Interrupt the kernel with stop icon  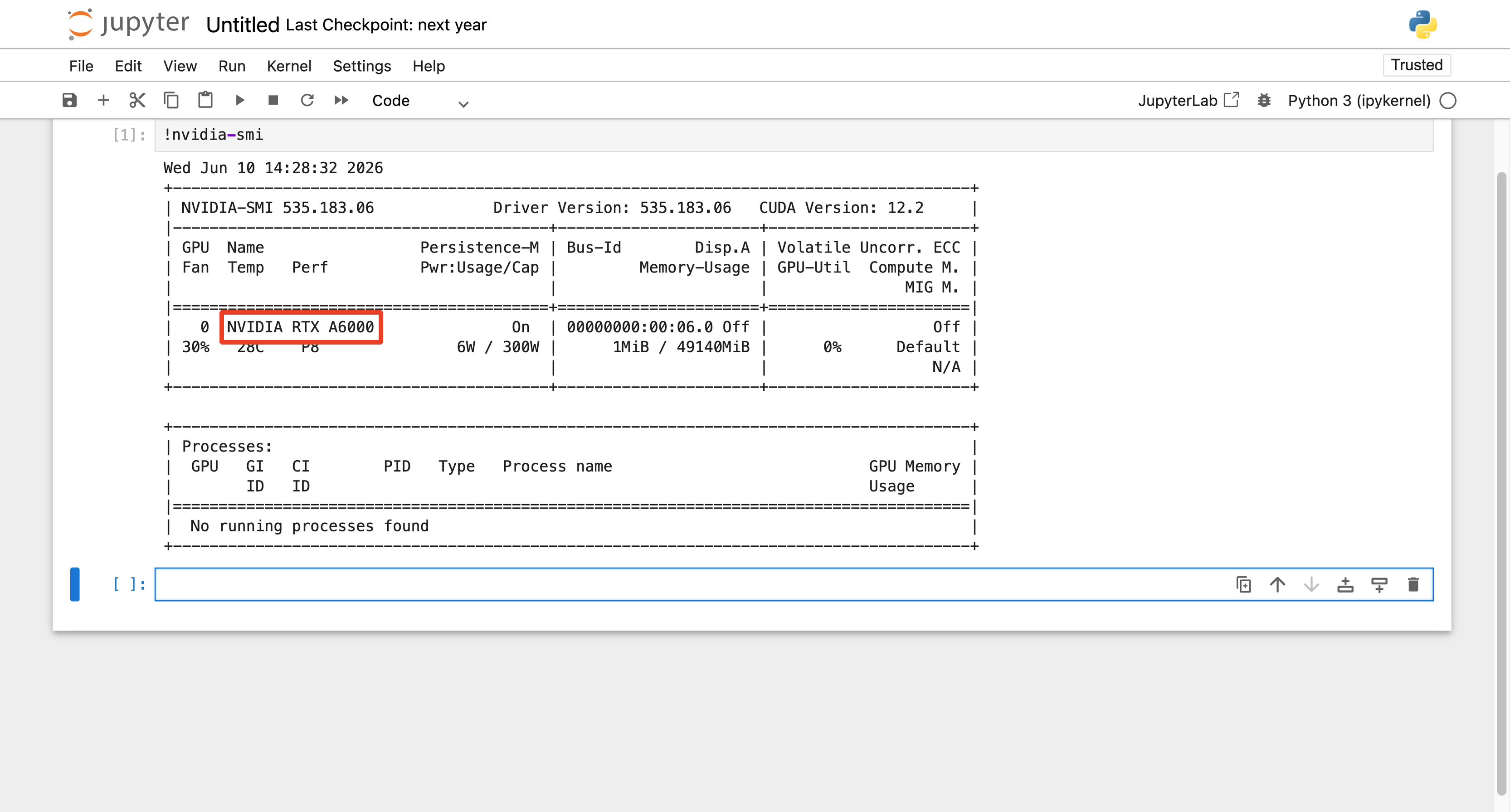coord(273,100)
